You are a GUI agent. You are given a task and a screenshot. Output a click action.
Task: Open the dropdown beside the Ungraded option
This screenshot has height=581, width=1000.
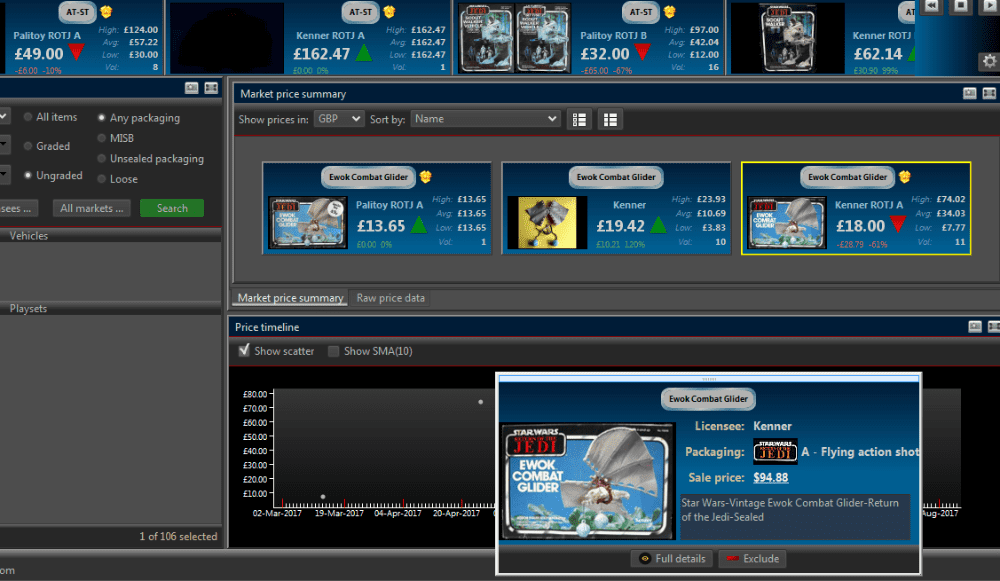point(4,174)
